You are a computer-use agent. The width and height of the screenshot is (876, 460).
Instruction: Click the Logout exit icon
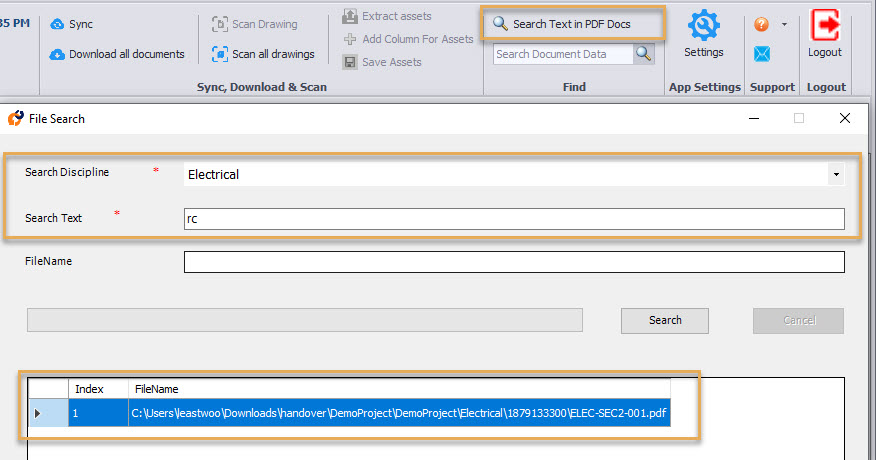pos(825,26)
